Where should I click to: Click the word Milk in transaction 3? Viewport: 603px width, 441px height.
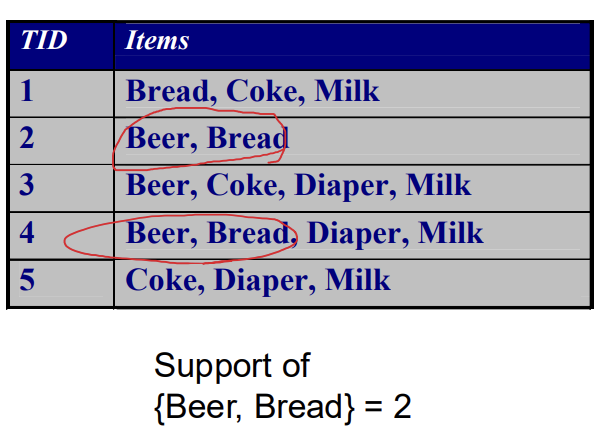click(438, 185)
